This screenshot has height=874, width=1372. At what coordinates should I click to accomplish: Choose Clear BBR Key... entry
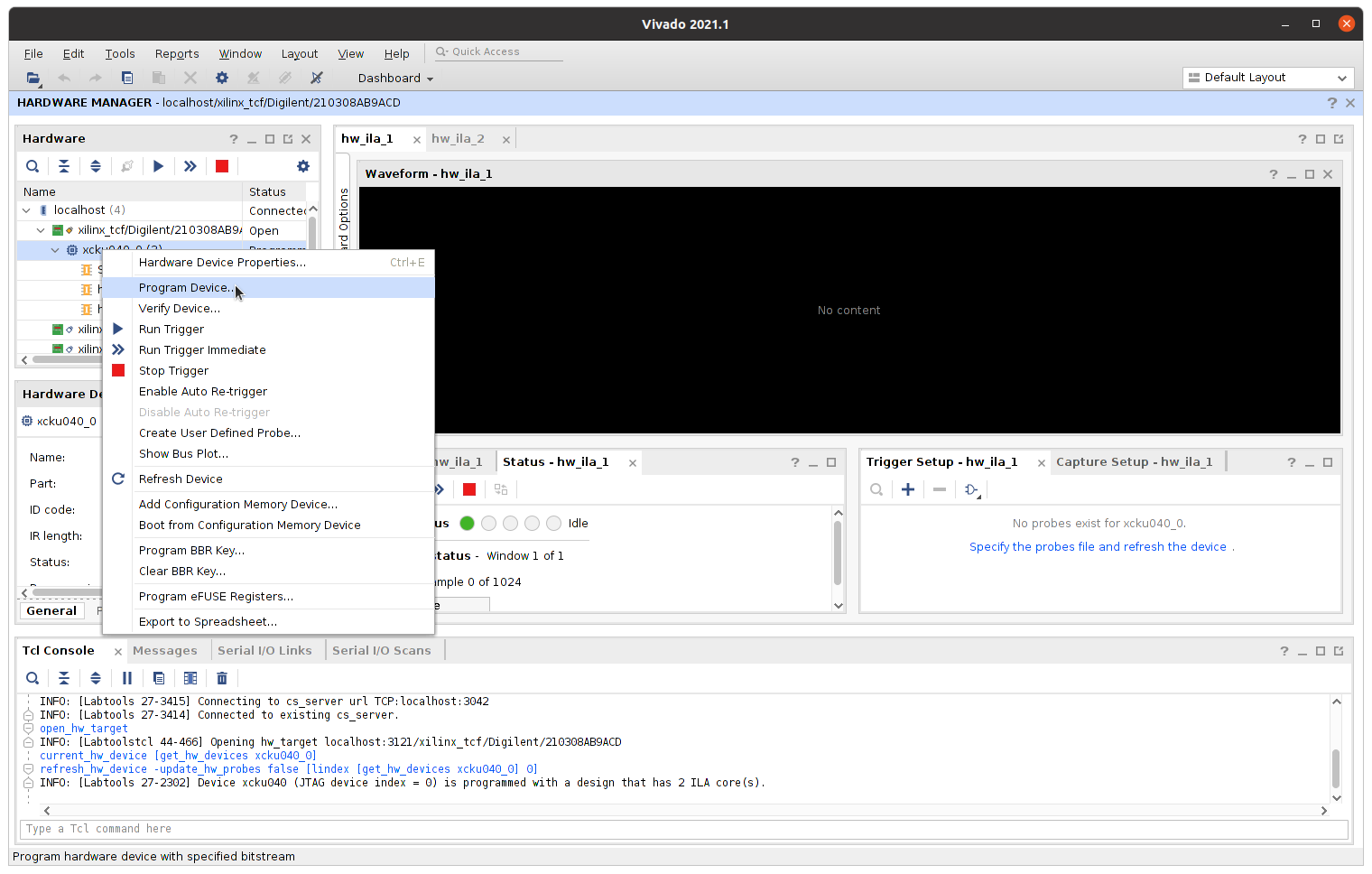[269, 572]
